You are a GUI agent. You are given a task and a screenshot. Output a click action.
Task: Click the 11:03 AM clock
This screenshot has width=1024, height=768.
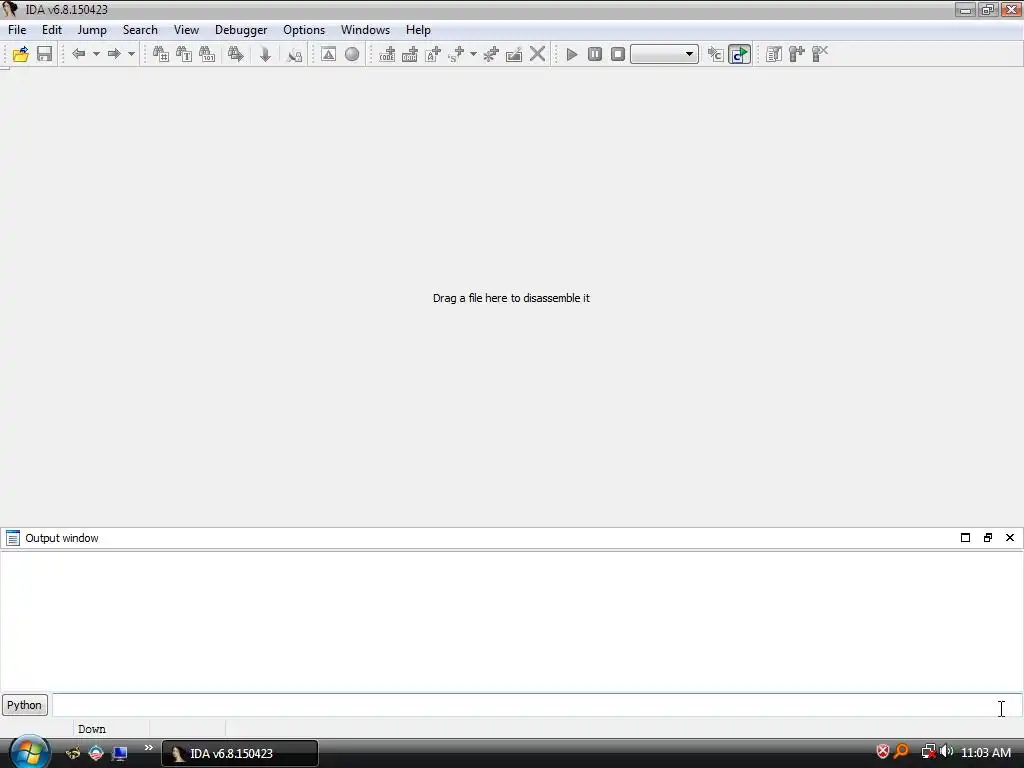point(986,752)
